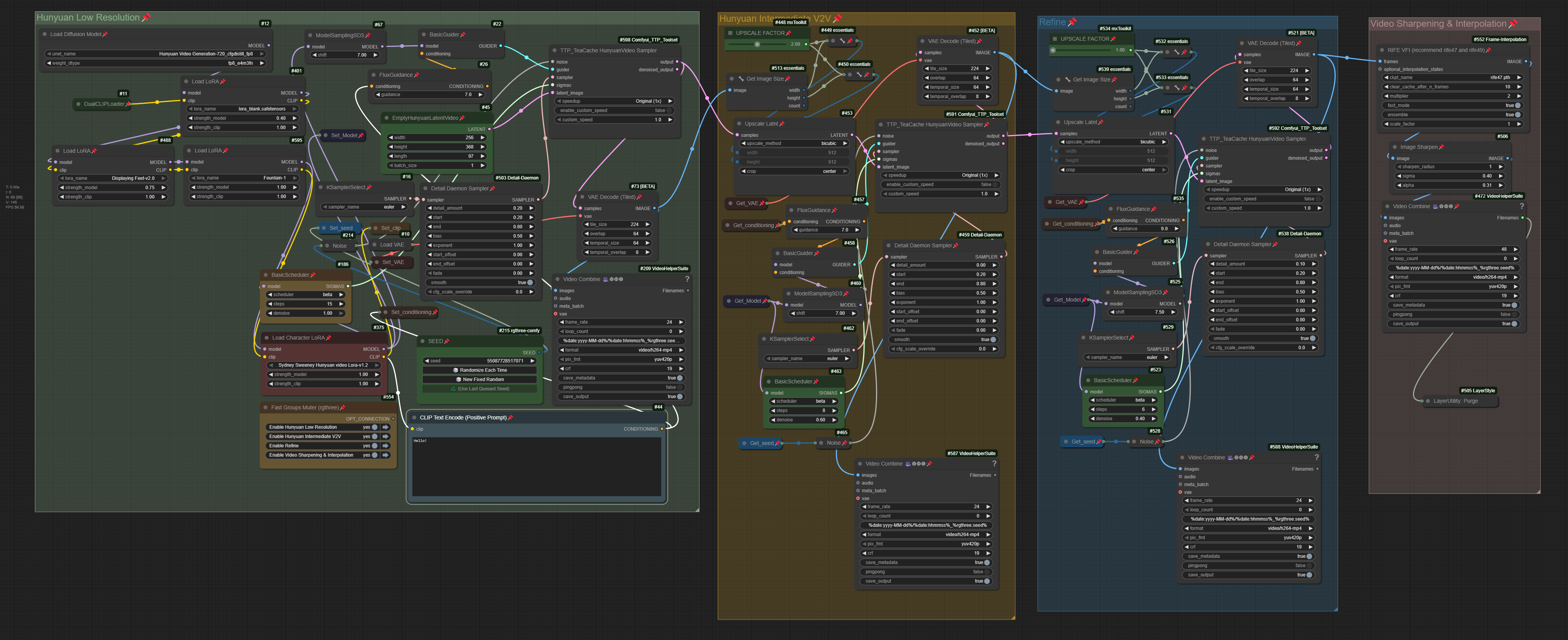Click the arrow icon for Enable Refine

[x=385, y=446]
